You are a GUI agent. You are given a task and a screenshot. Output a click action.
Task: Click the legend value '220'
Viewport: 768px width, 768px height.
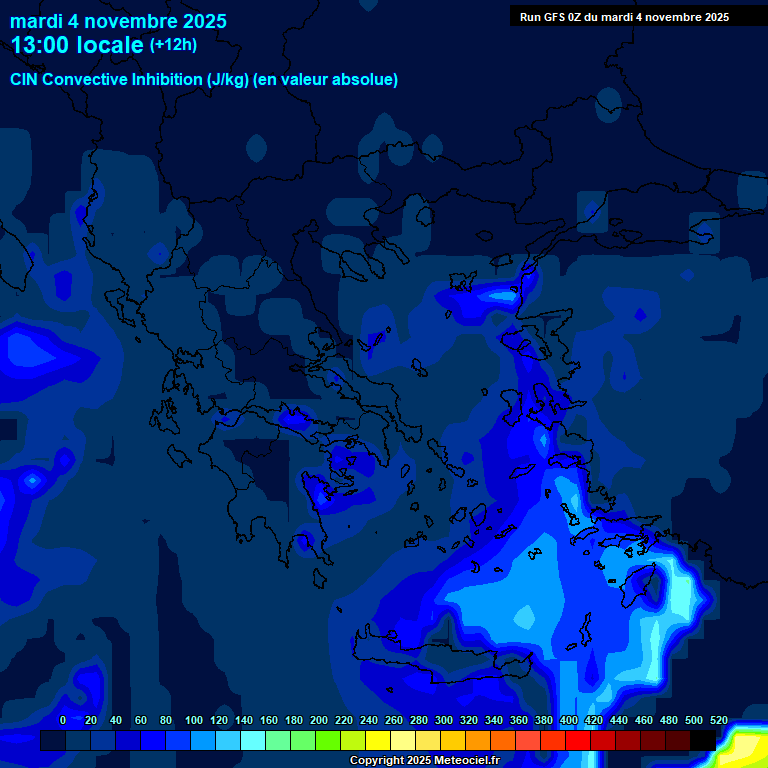tap(344, 720)
